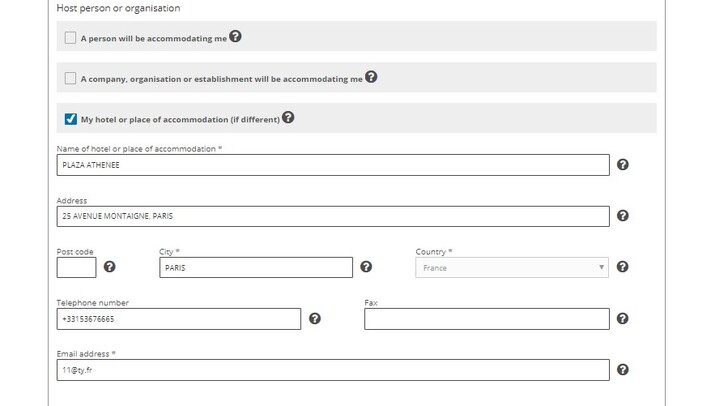728x406 pixels.
Task: Open help for company or organisation option
Action: (371, 77)
